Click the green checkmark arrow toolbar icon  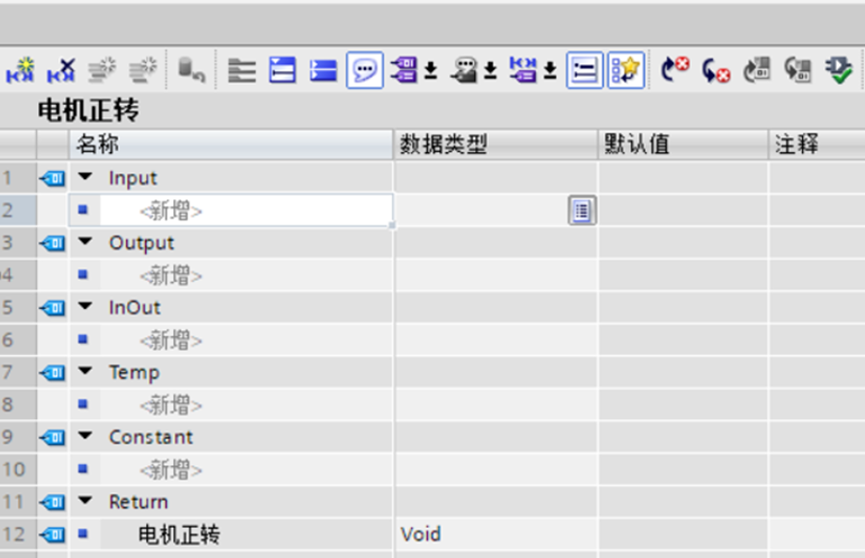click(x=839, y=70)
